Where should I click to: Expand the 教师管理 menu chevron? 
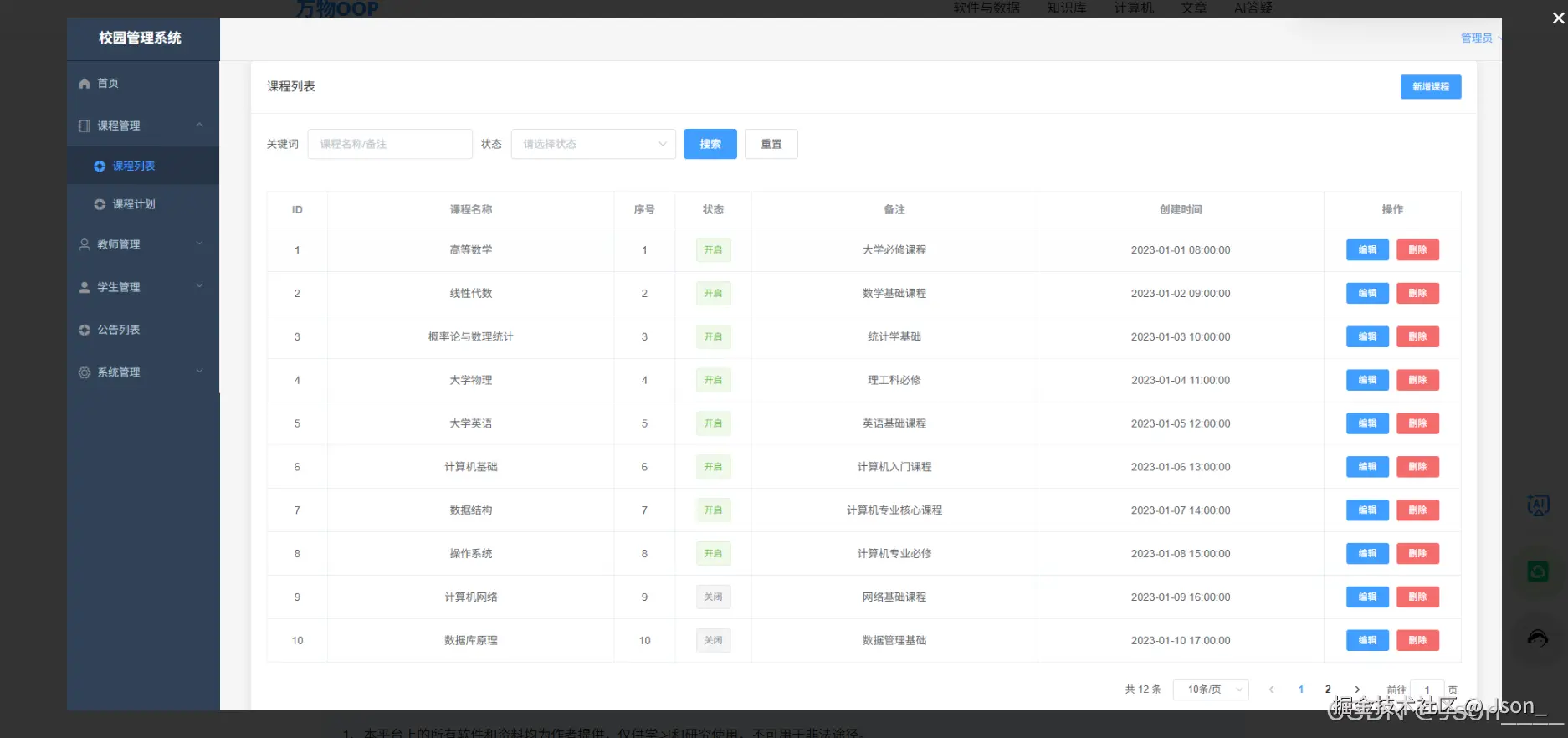[x=199, y=243]
